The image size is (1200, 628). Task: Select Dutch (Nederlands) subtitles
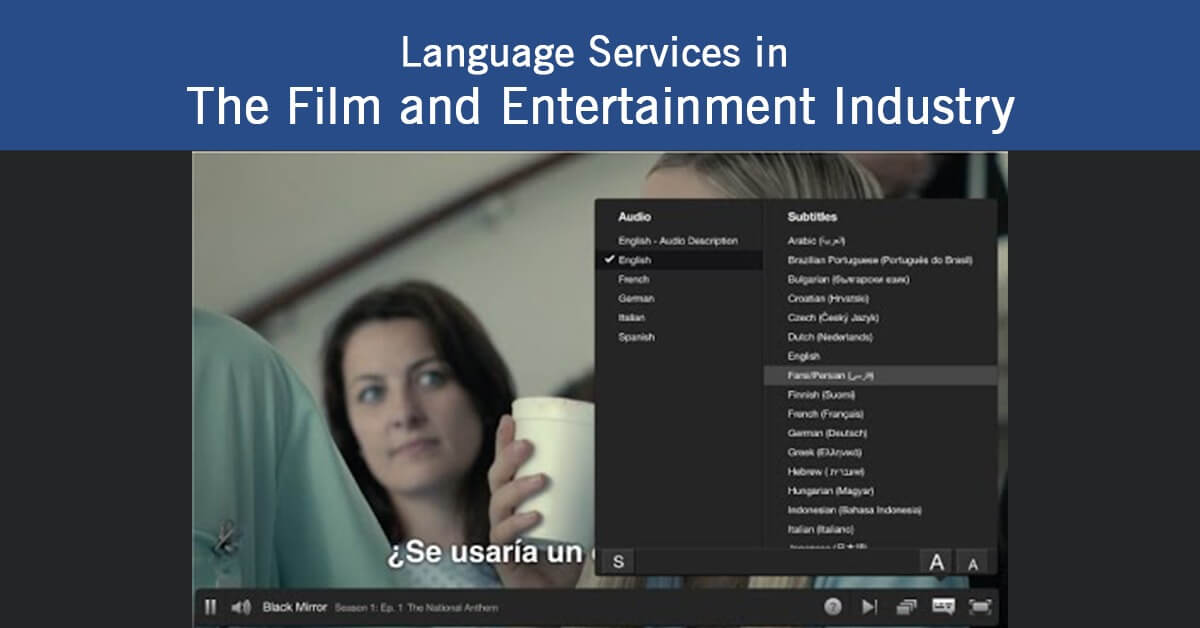coord(830,337)
